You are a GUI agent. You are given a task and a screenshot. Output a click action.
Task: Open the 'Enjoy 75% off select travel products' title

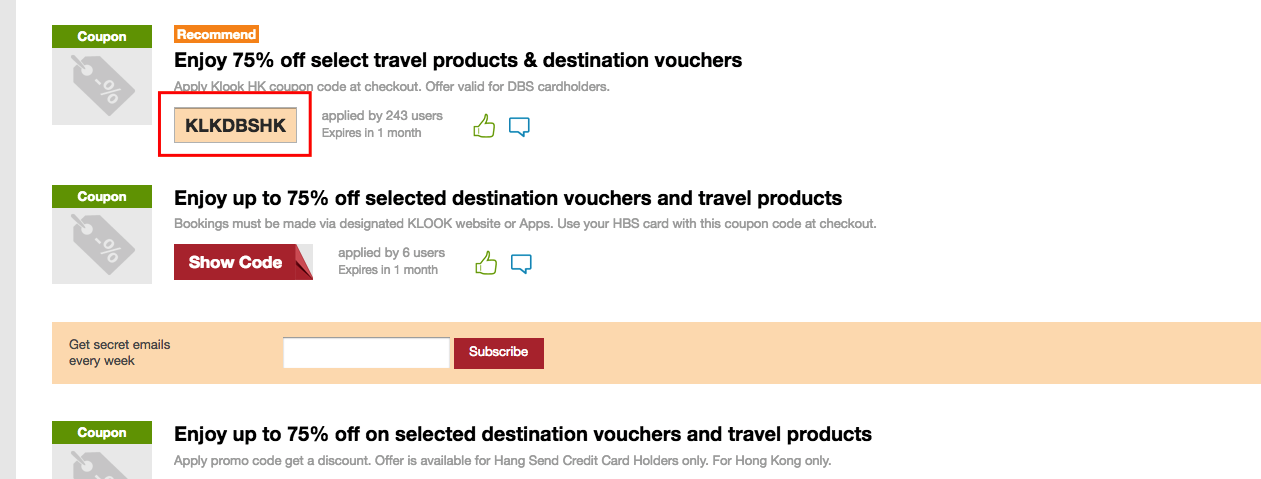click(x=458, y=60)
